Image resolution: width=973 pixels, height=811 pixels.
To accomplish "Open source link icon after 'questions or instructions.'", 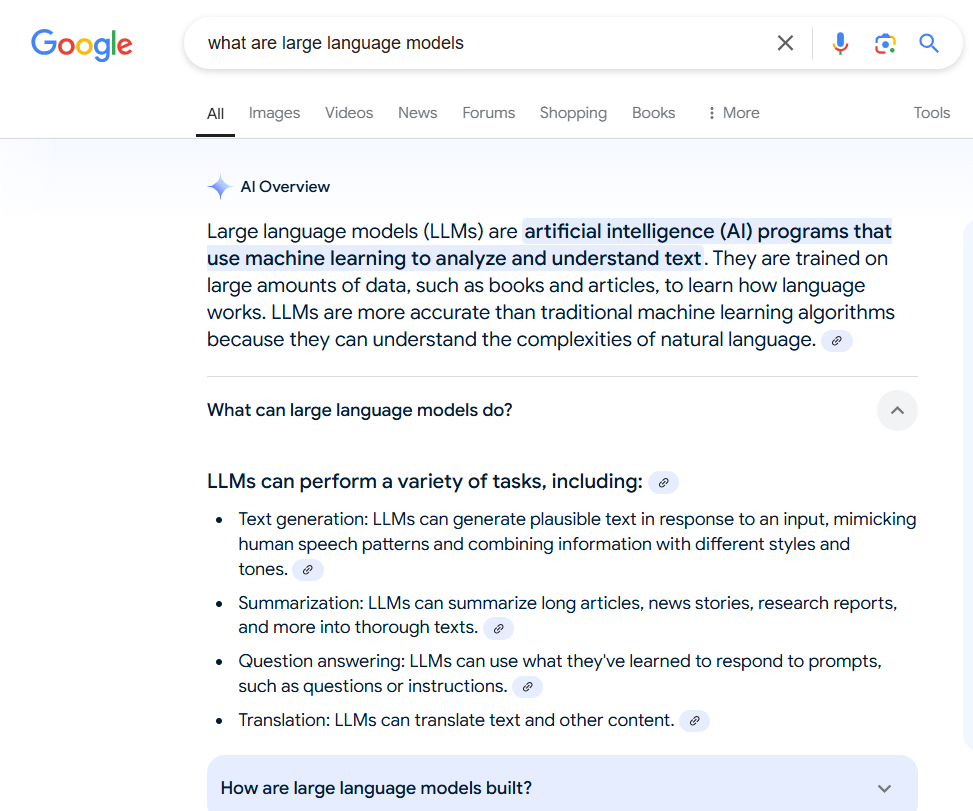I will [527, 687].
